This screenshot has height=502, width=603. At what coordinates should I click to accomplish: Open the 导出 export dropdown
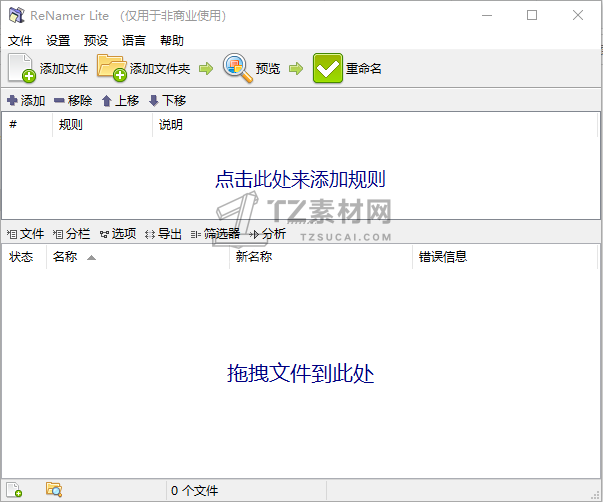point(163,233)
